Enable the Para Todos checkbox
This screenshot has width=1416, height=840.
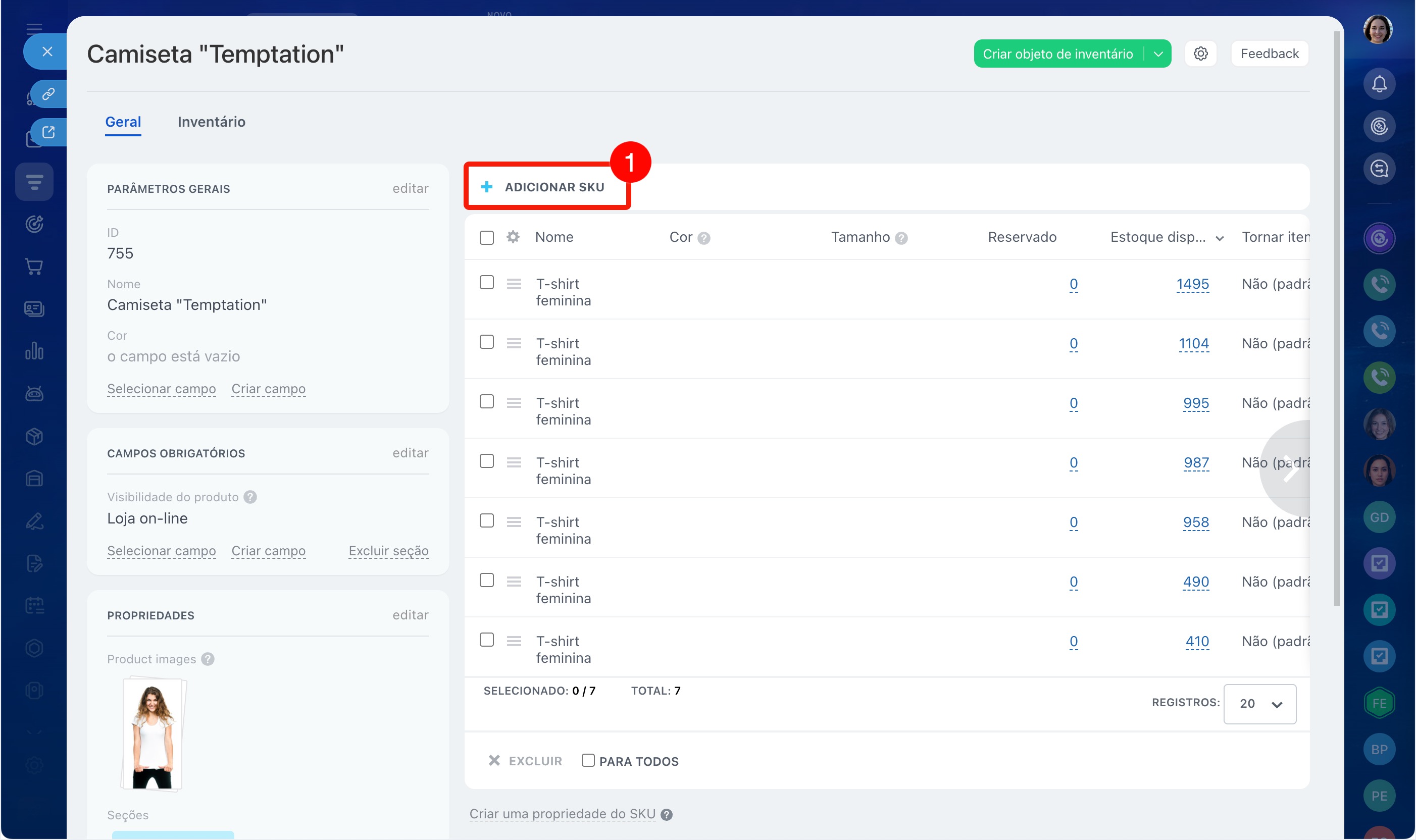(588, 761)
